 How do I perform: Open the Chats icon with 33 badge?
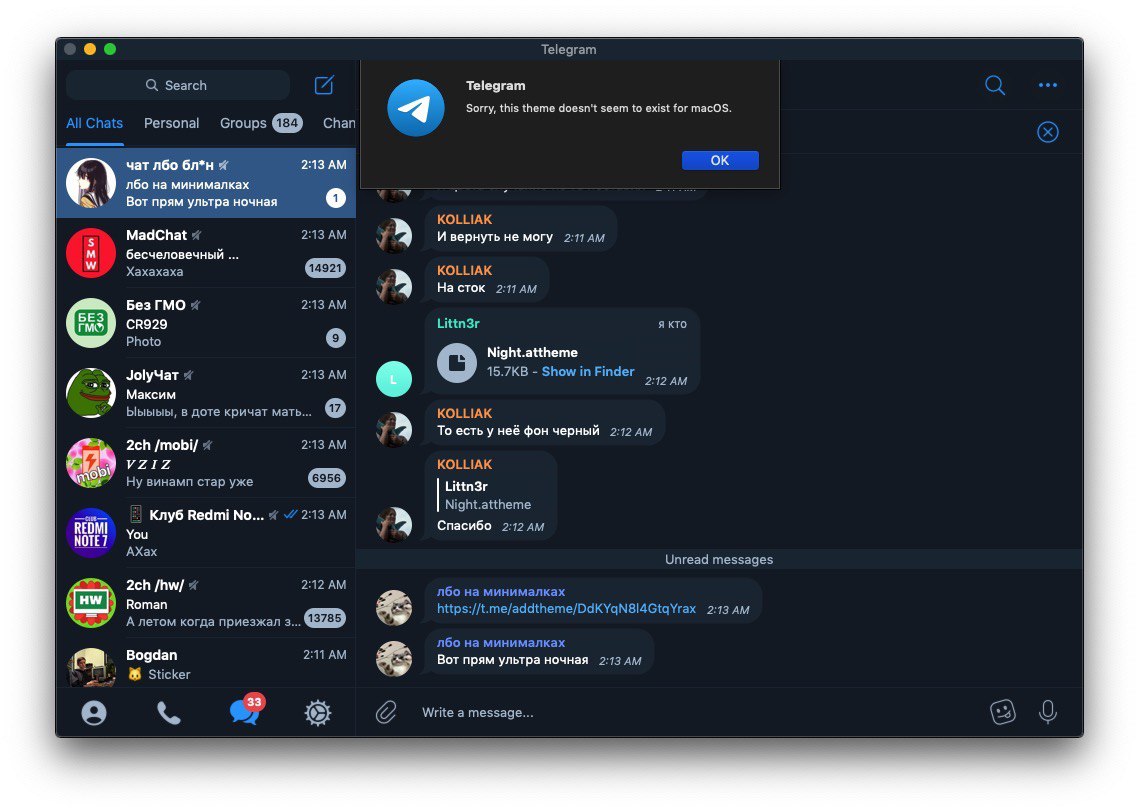pos(246,711)
